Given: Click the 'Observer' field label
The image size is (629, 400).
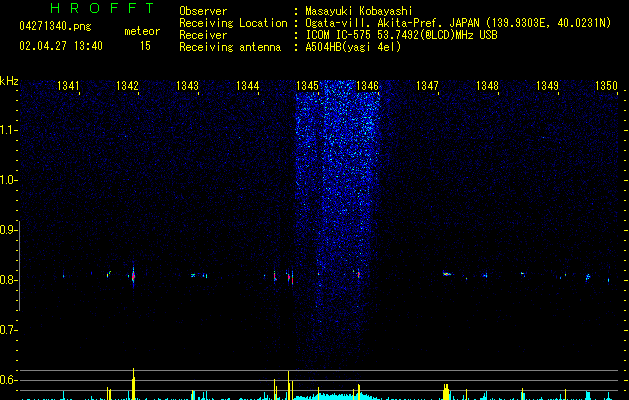Looking at the screenshot, I should (x=203, y=11).
